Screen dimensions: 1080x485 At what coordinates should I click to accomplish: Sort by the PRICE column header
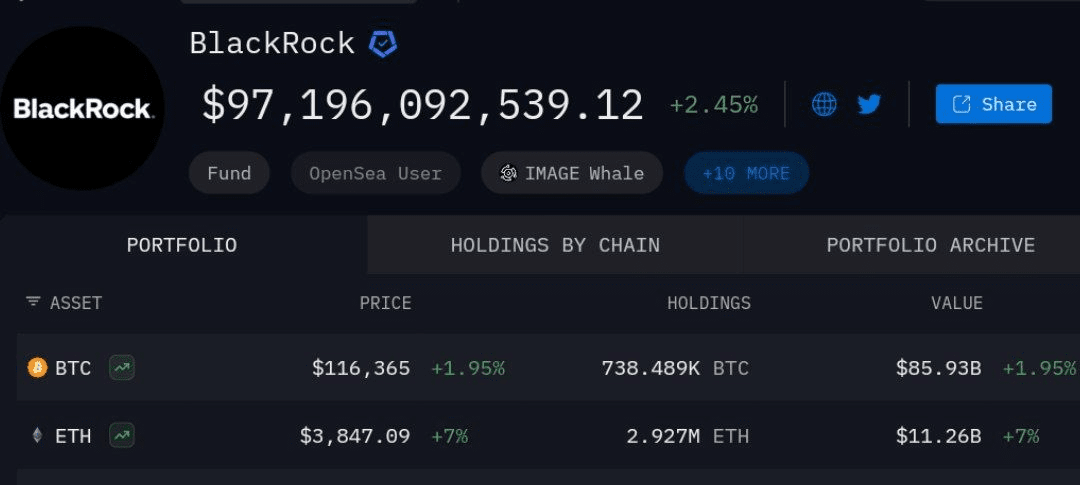[386, 303]
